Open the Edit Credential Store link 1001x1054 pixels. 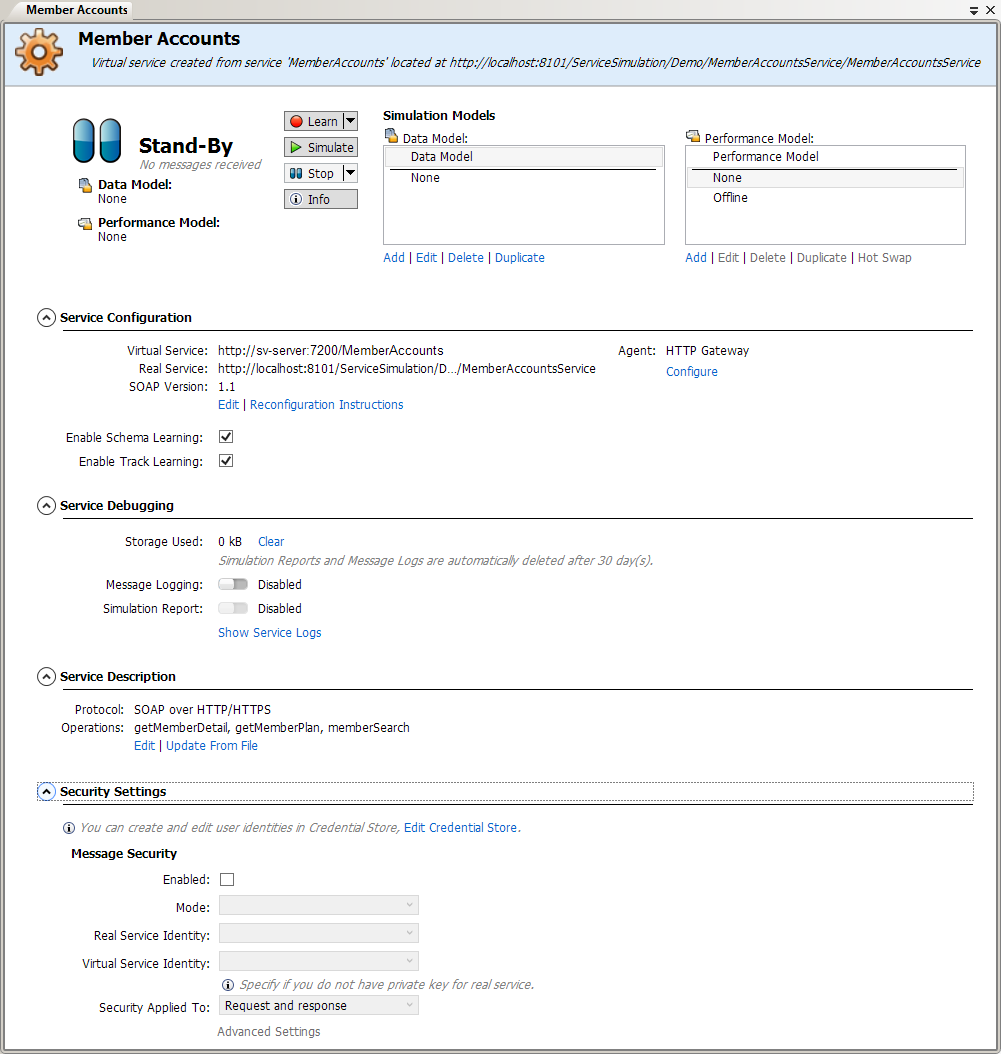(461, 828)
